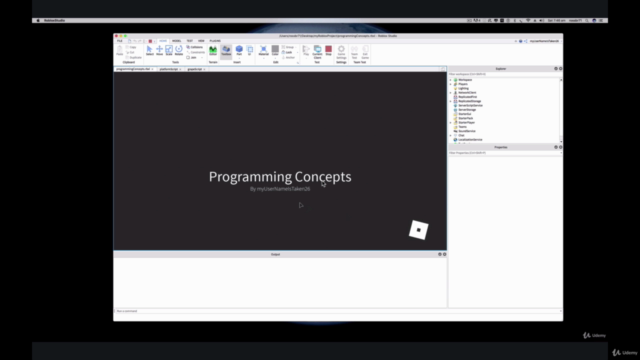This screenshot has width=640, height=360.
Task: Open the Terrain Editor
Action: [x=213, y=51]
